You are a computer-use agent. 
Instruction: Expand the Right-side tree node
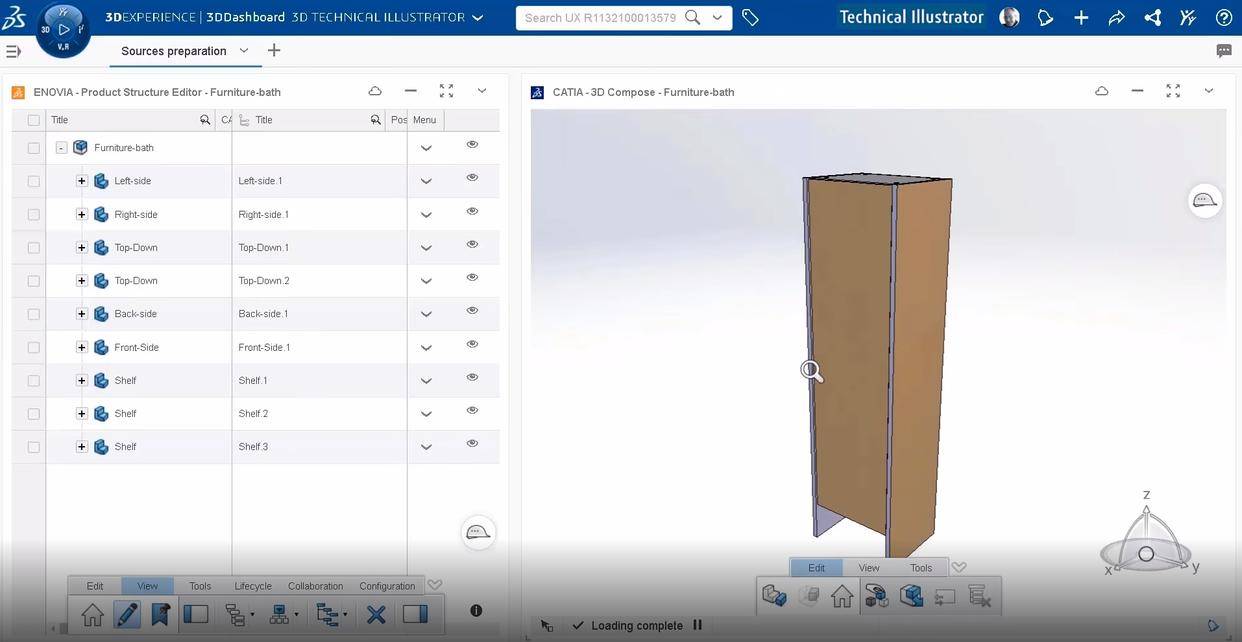tap(82, 215)
